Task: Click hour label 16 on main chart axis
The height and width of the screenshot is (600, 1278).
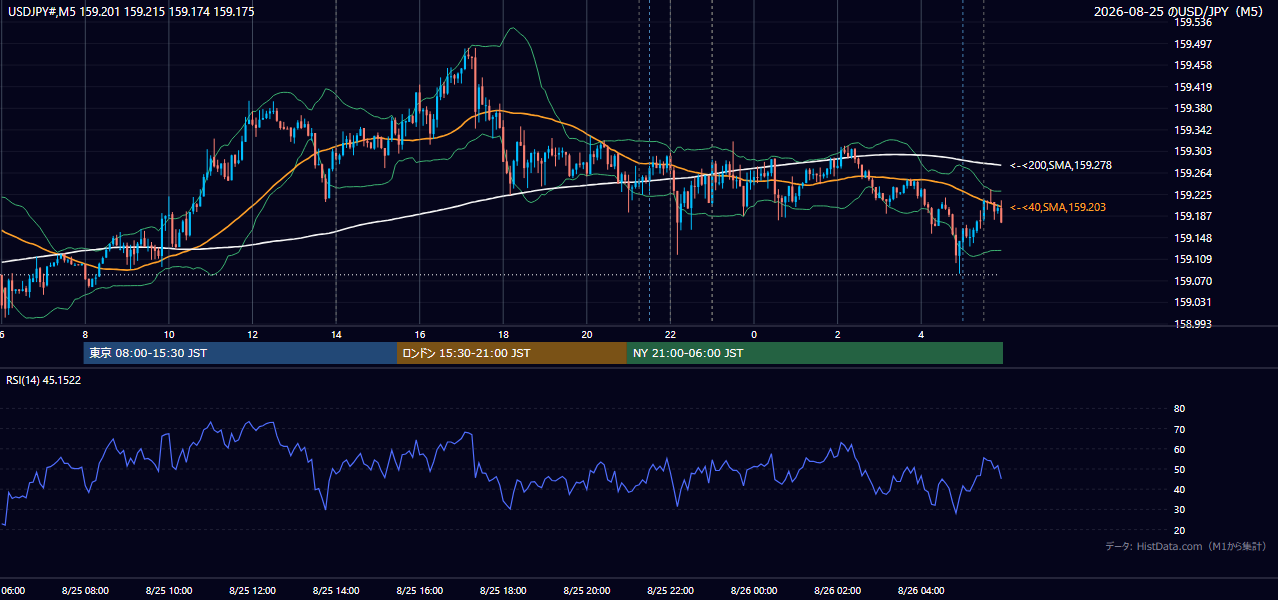Action: tap(420, 334)
